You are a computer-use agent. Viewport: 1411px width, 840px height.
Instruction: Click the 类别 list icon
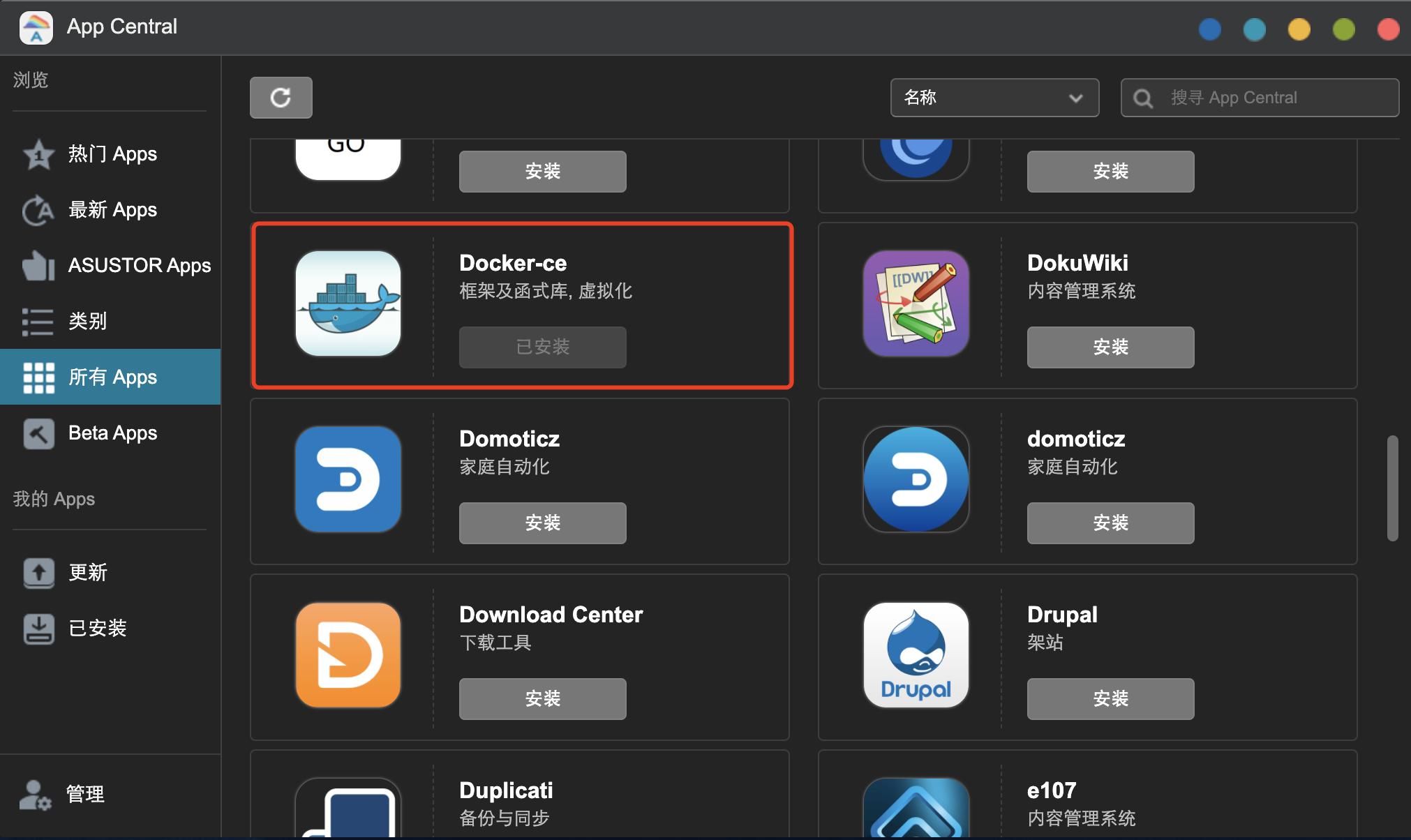click(x=38, y=321)
